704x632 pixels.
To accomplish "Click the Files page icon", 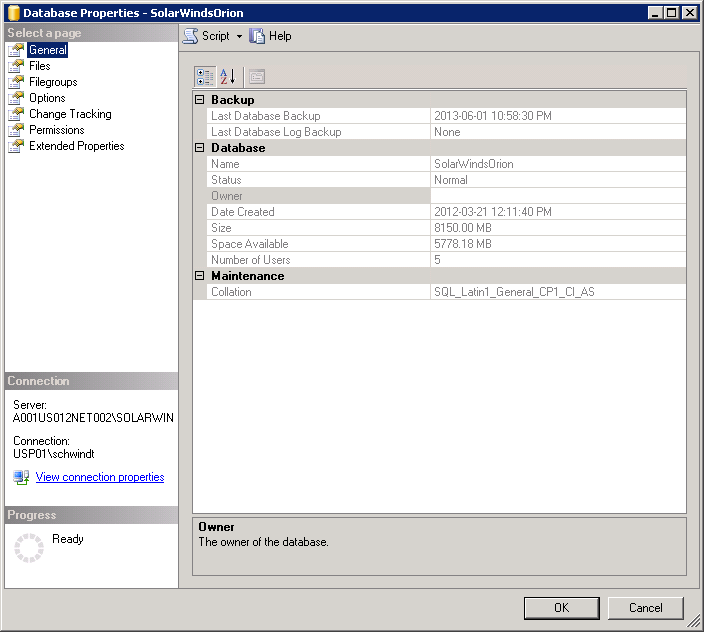I will 16,66.
